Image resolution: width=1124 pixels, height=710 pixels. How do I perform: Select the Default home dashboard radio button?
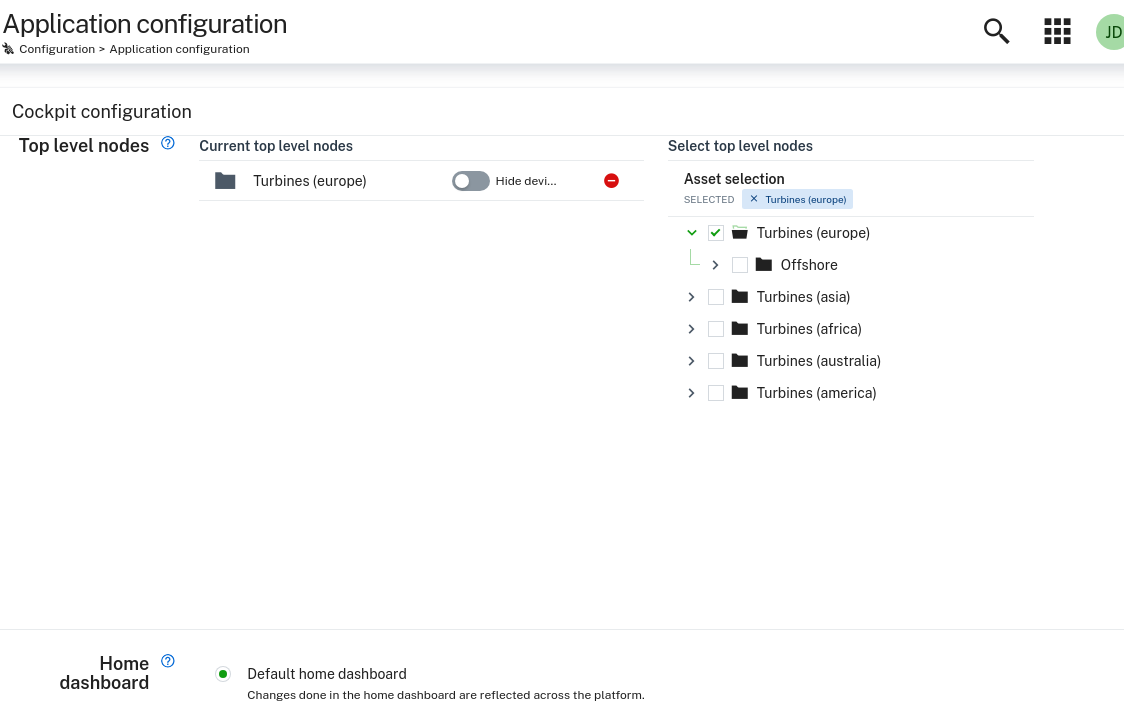223,674
